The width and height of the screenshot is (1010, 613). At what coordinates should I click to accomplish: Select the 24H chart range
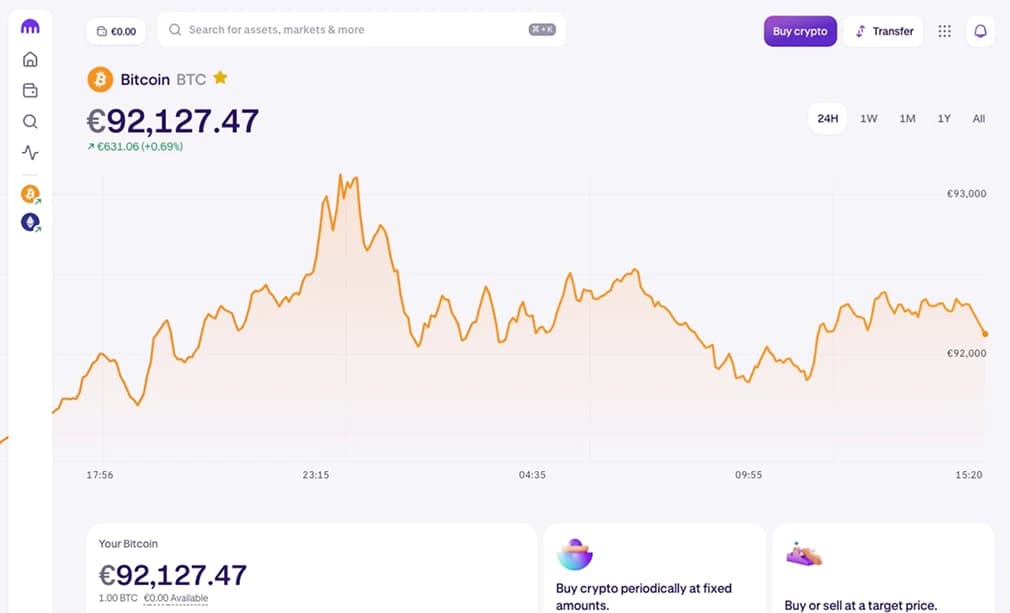827,118
